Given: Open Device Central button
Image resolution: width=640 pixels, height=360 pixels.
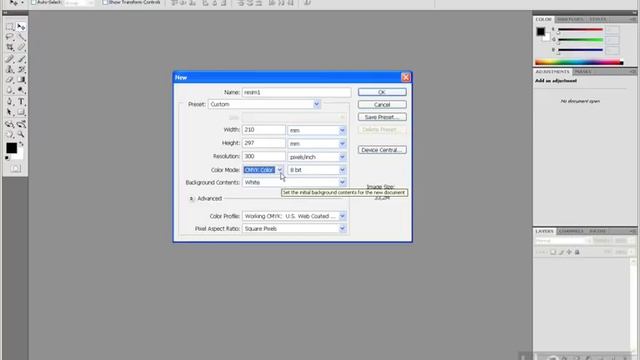Looking at the screenshot, I should [x=382, y=150].
